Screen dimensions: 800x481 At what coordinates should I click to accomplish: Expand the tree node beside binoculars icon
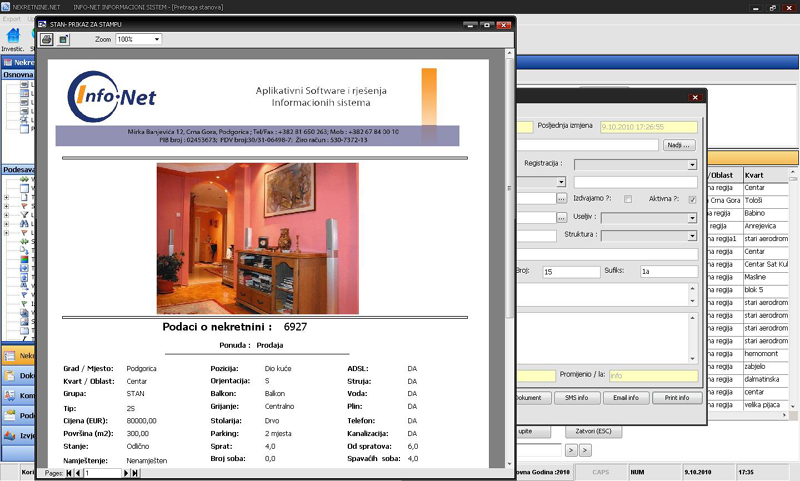coord(7,223)
